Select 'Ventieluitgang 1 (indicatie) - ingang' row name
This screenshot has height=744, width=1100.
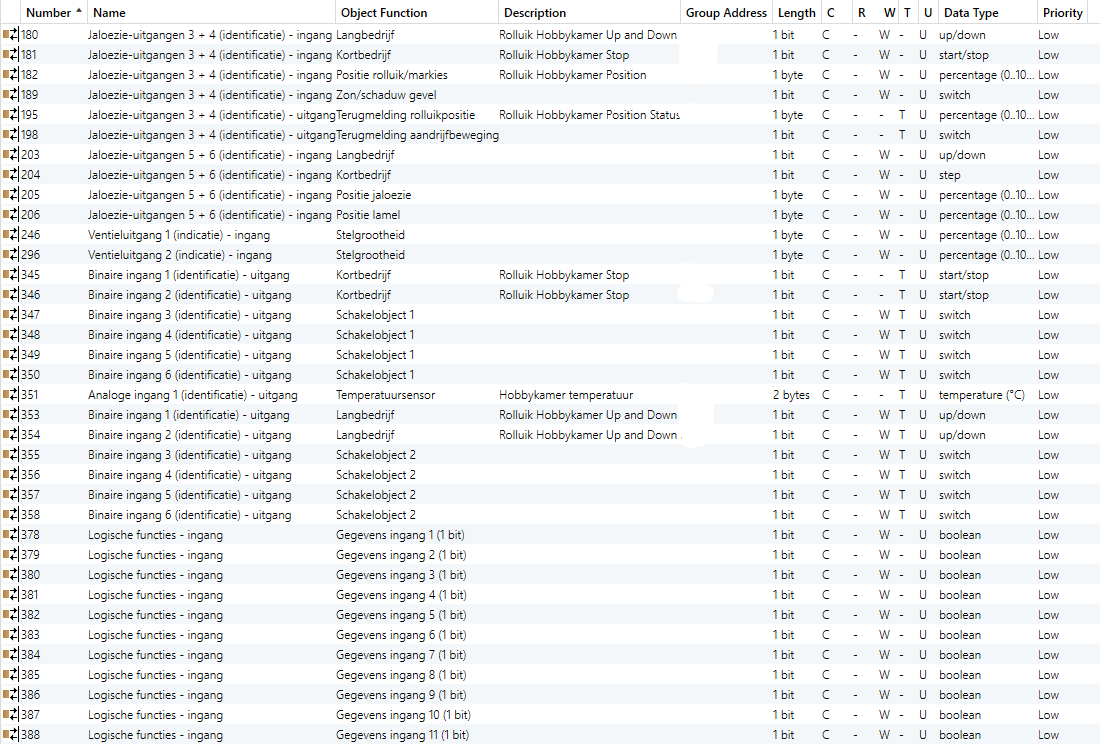(x=179, y=235)
